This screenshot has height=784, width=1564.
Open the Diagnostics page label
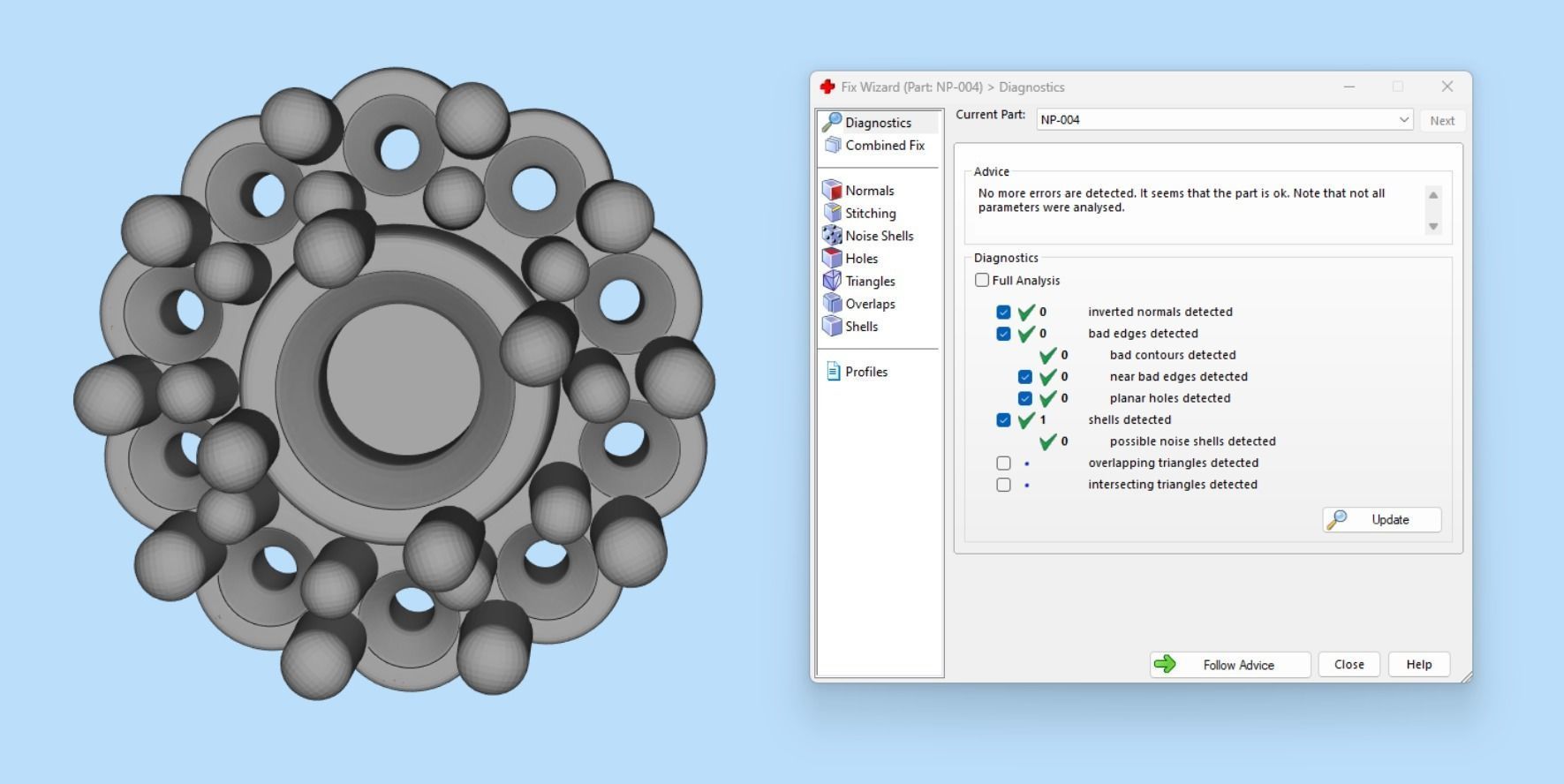pyautogui.click(x=878, y=123)
